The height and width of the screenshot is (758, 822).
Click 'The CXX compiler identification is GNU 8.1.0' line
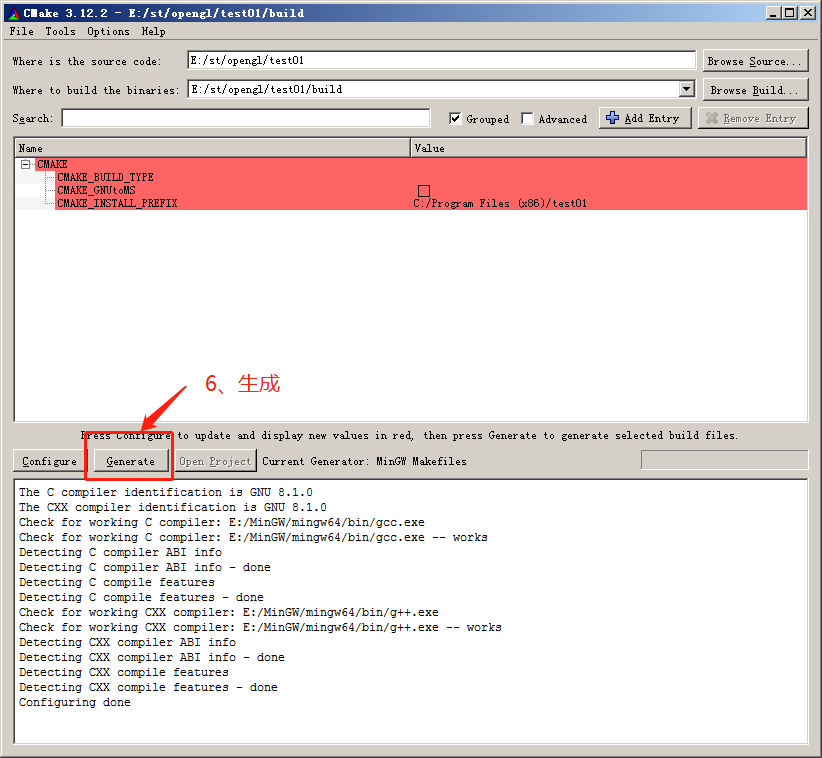[x=172, y=507]
